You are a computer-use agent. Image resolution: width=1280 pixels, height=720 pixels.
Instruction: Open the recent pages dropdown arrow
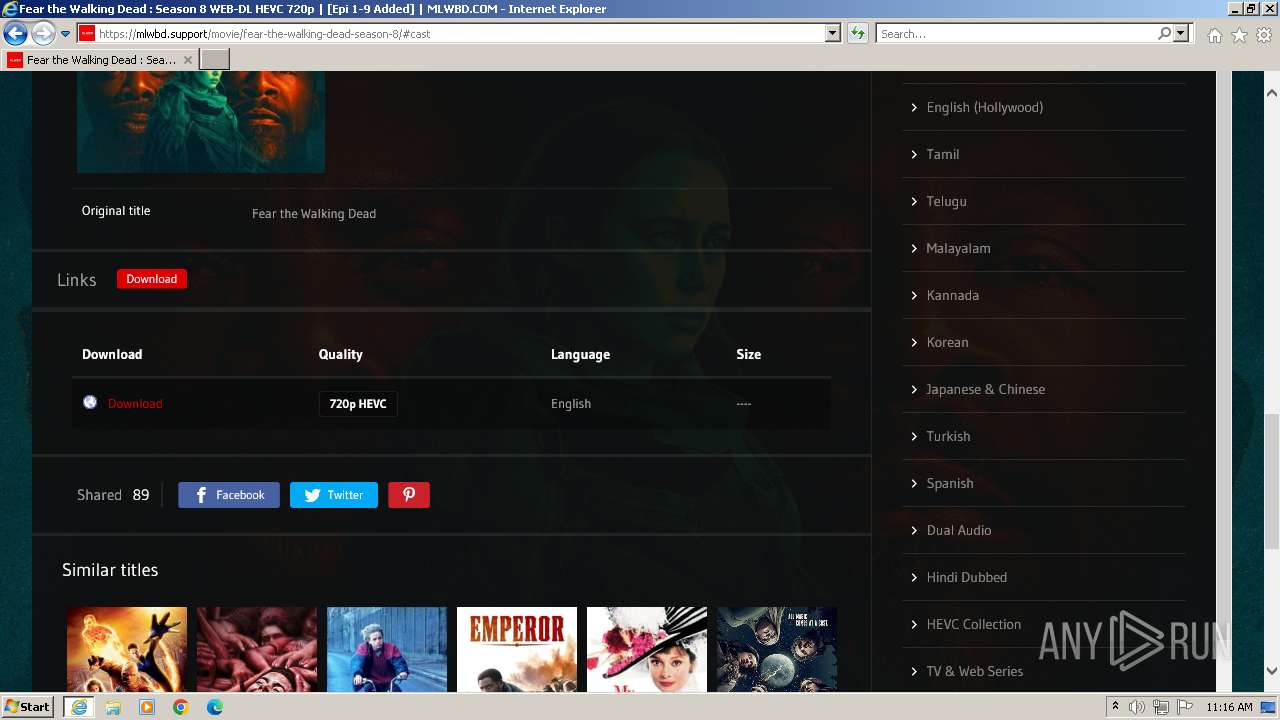click(65, 34)
